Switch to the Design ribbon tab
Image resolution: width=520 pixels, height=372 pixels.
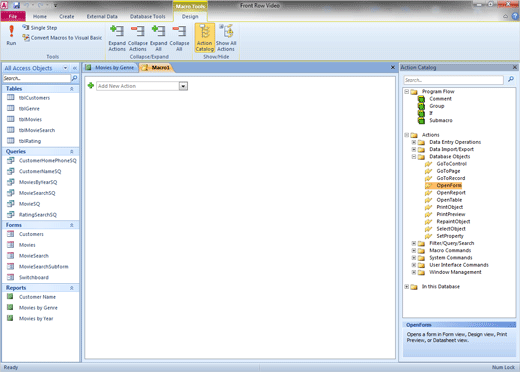click(x=190, y=16)
